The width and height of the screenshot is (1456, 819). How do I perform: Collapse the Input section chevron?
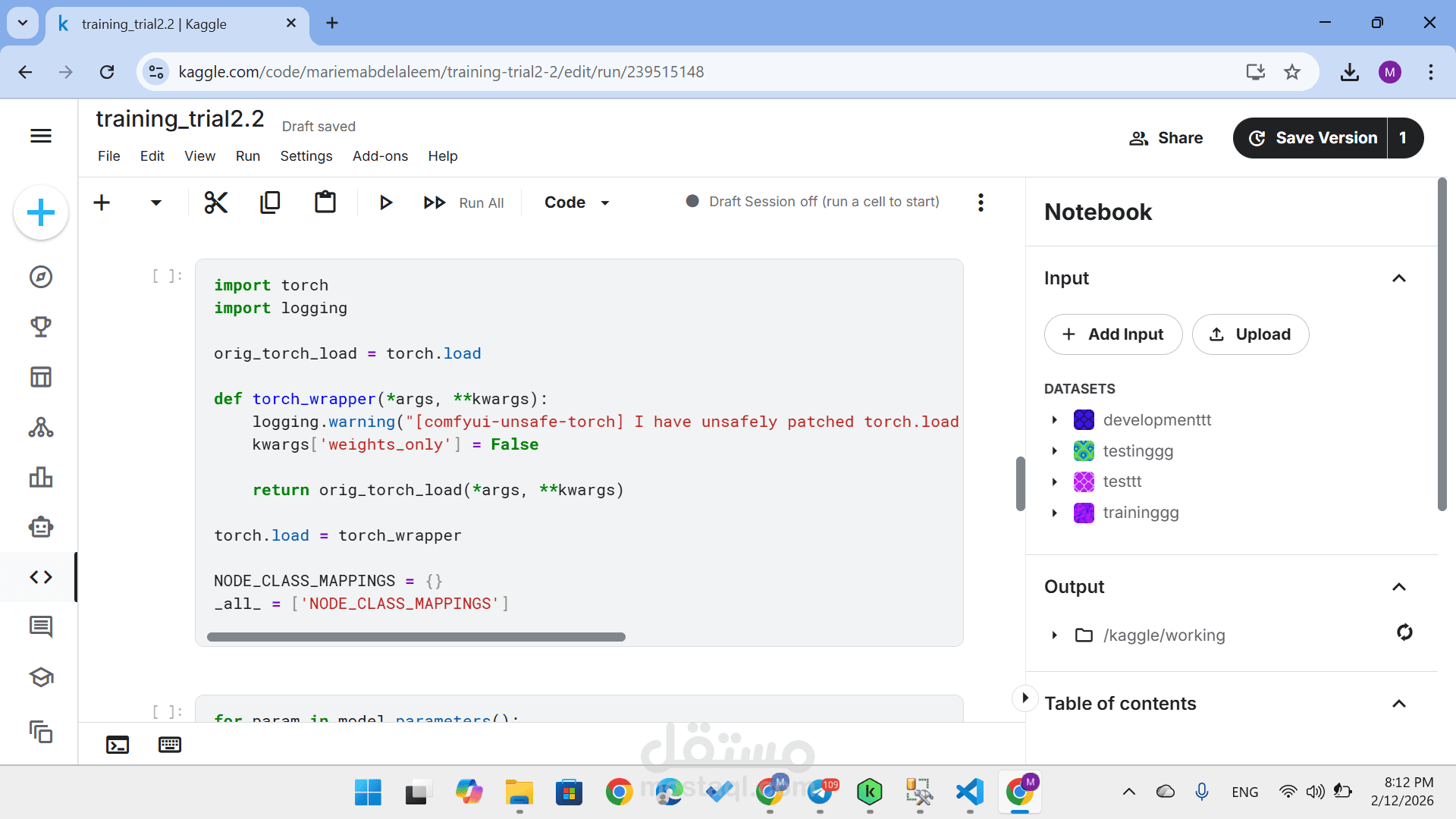1399,278
